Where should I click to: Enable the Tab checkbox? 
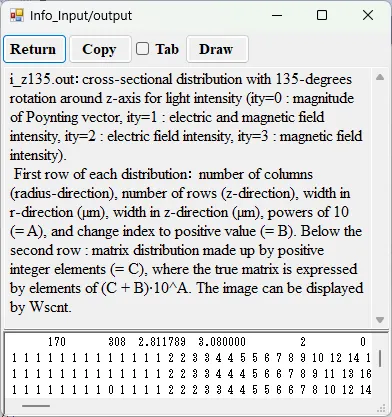tap(142, 49)
